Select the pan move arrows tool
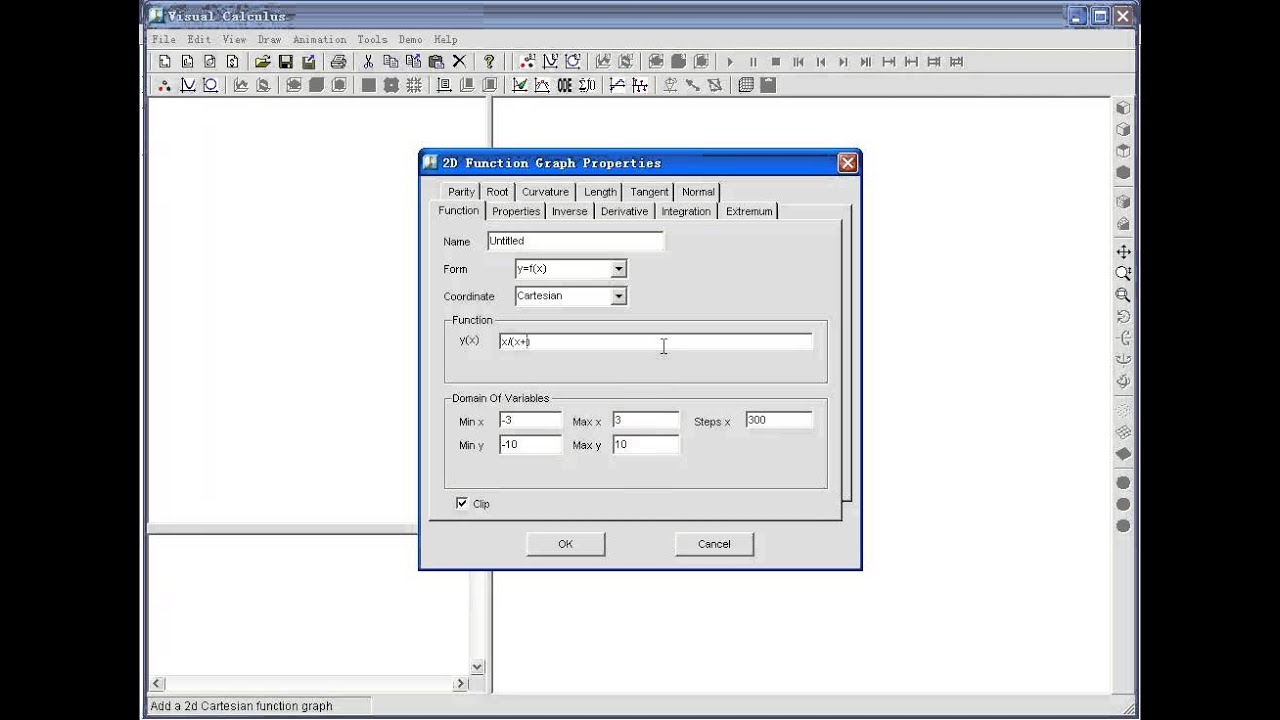Image resolution: width=1280 pixels, height=720 pixels. click(x=1123, y=252)
